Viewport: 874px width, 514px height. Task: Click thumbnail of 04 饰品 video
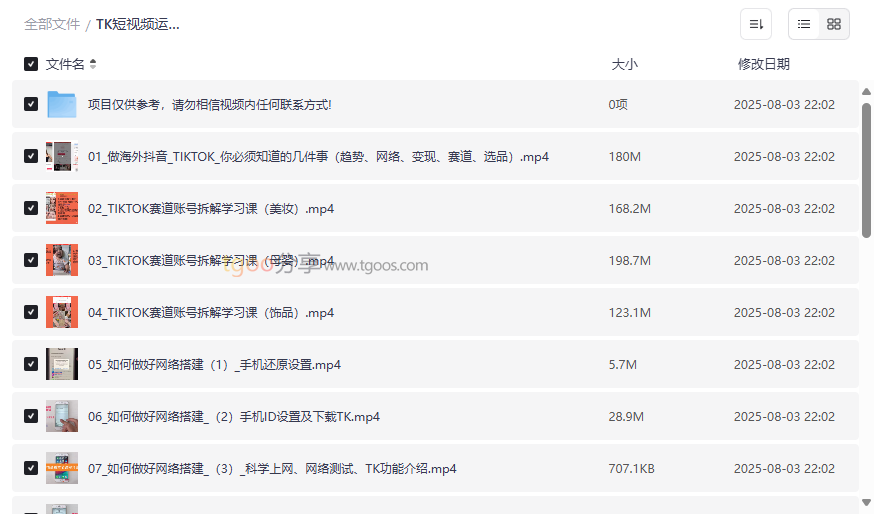[62, 313]
